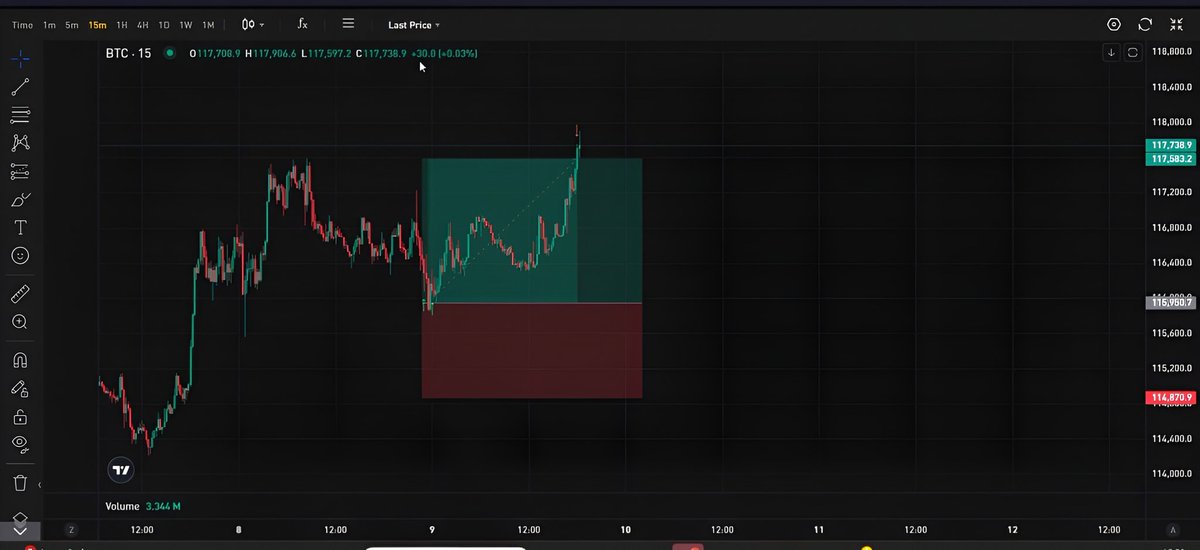Select the XABCD pattern tool

tap(20, 144)
